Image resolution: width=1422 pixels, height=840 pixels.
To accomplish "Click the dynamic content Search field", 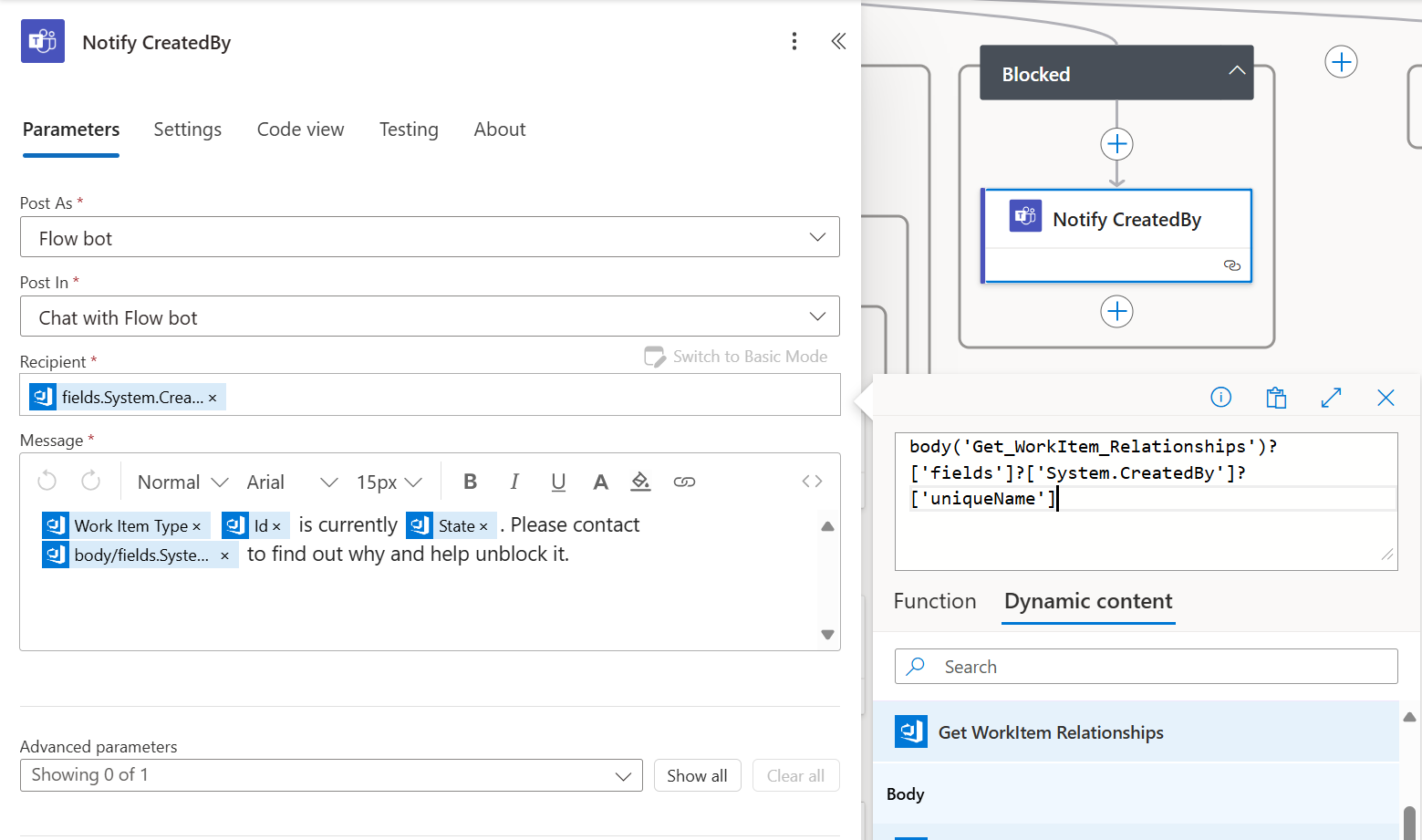I will point(1147,666).
